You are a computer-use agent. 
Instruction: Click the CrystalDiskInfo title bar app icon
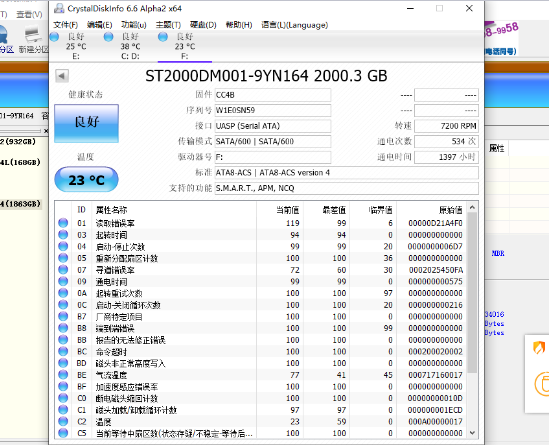pos(59,8)
